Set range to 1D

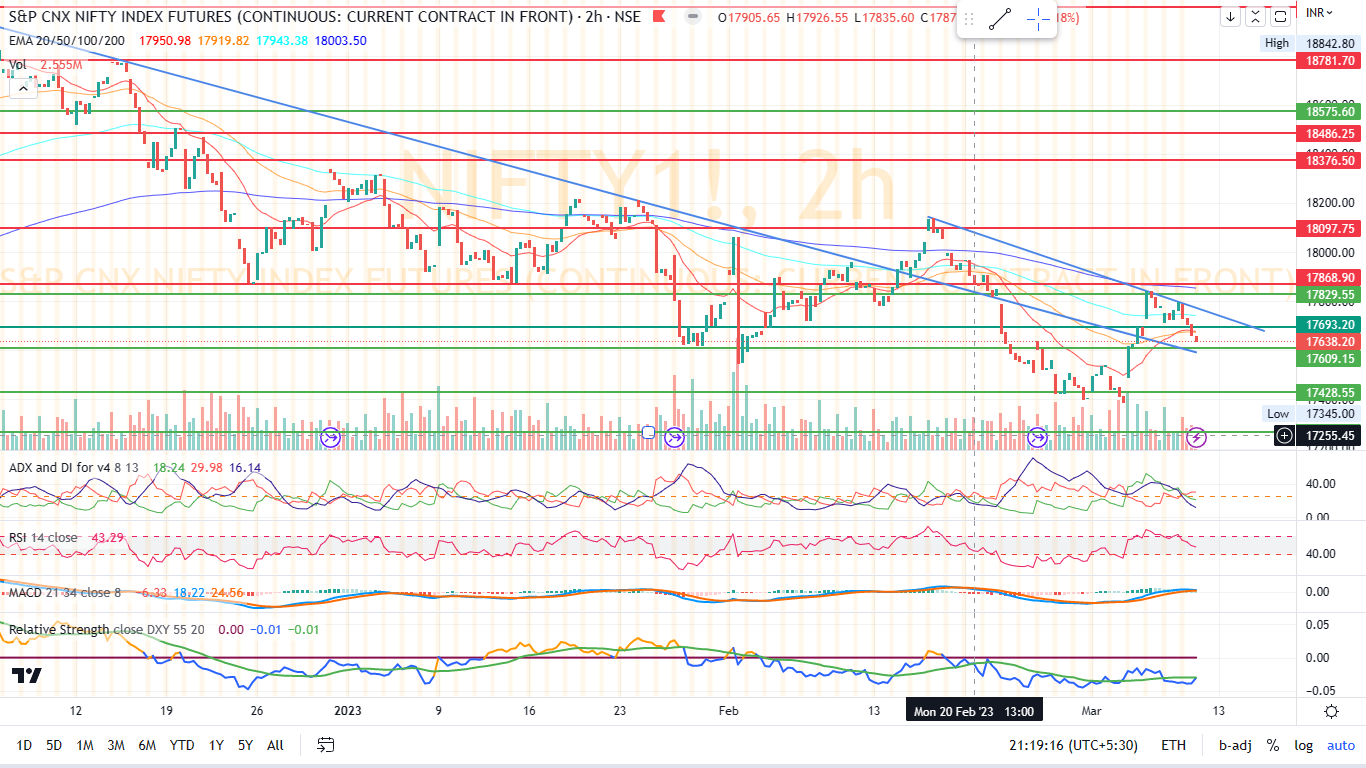[24, 745]
